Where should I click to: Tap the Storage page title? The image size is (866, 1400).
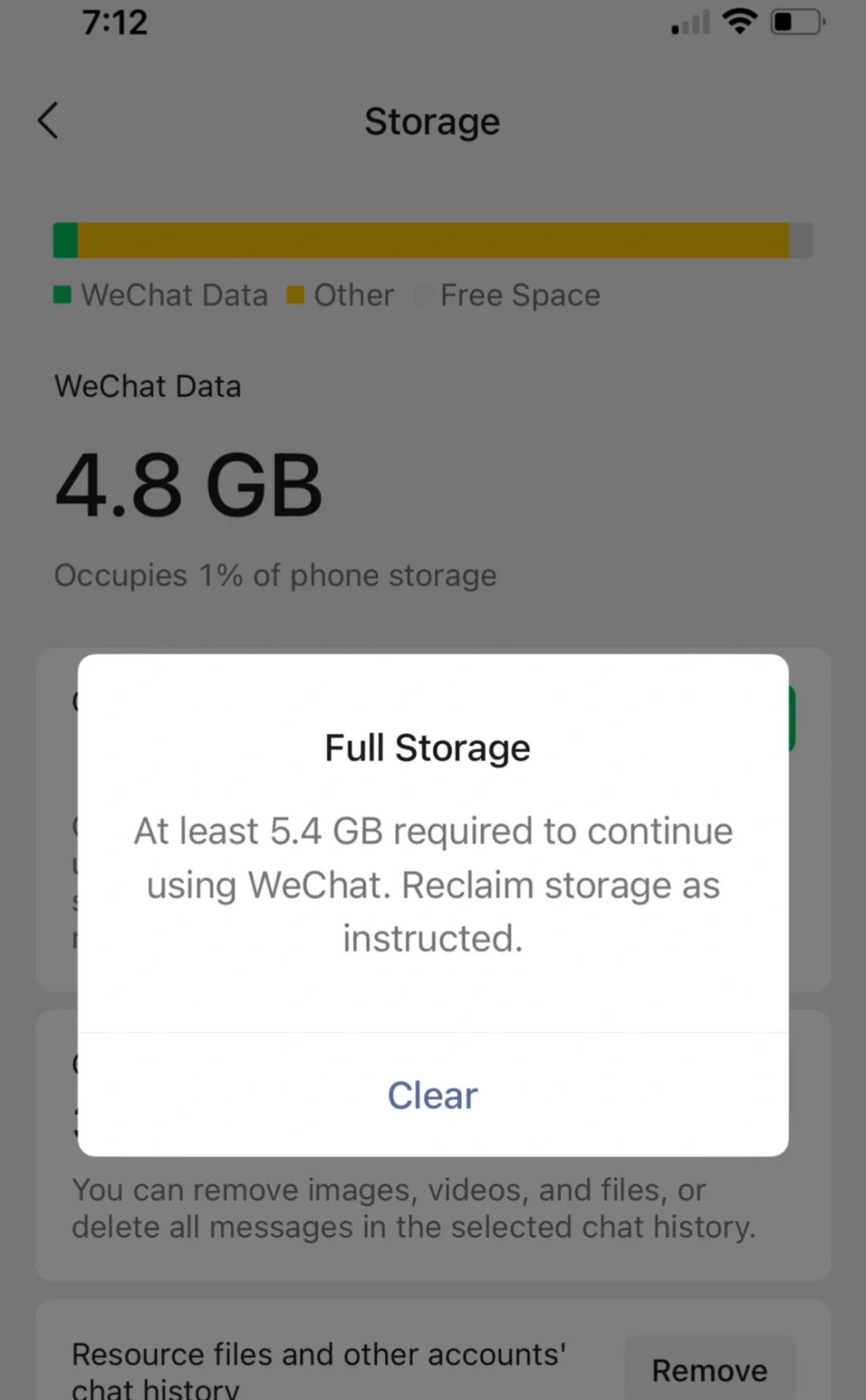click(x=432, y=122)
